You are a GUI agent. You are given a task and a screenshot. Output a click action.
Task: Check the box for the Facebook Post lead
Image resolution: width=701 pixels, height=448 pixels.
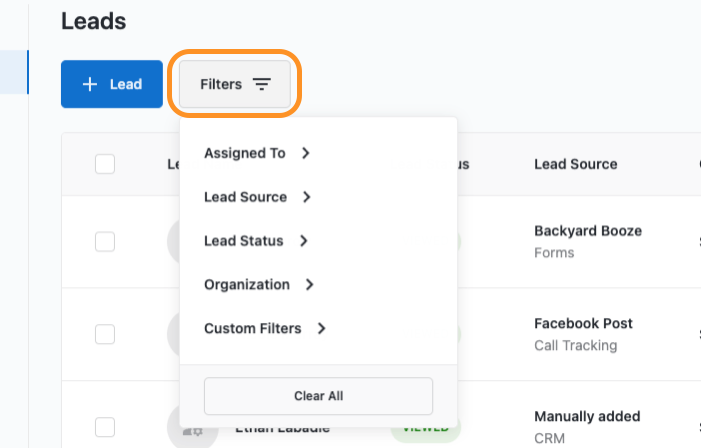click(x=105, y=334)
